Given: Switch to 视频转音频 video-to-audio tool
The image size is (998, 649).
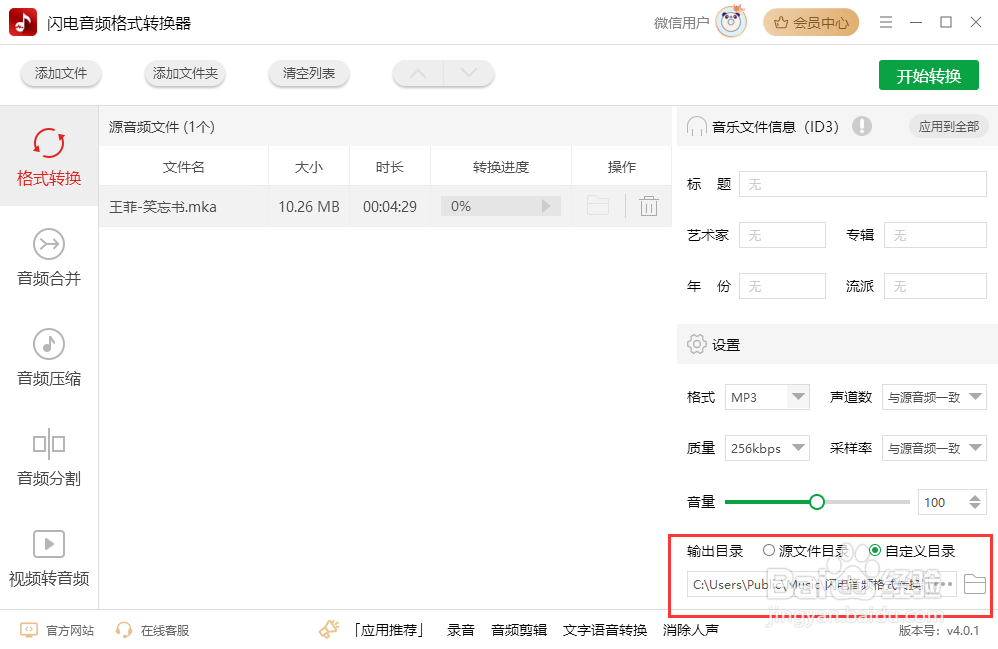Looking at the screenshot, I should tap(49, 557).
